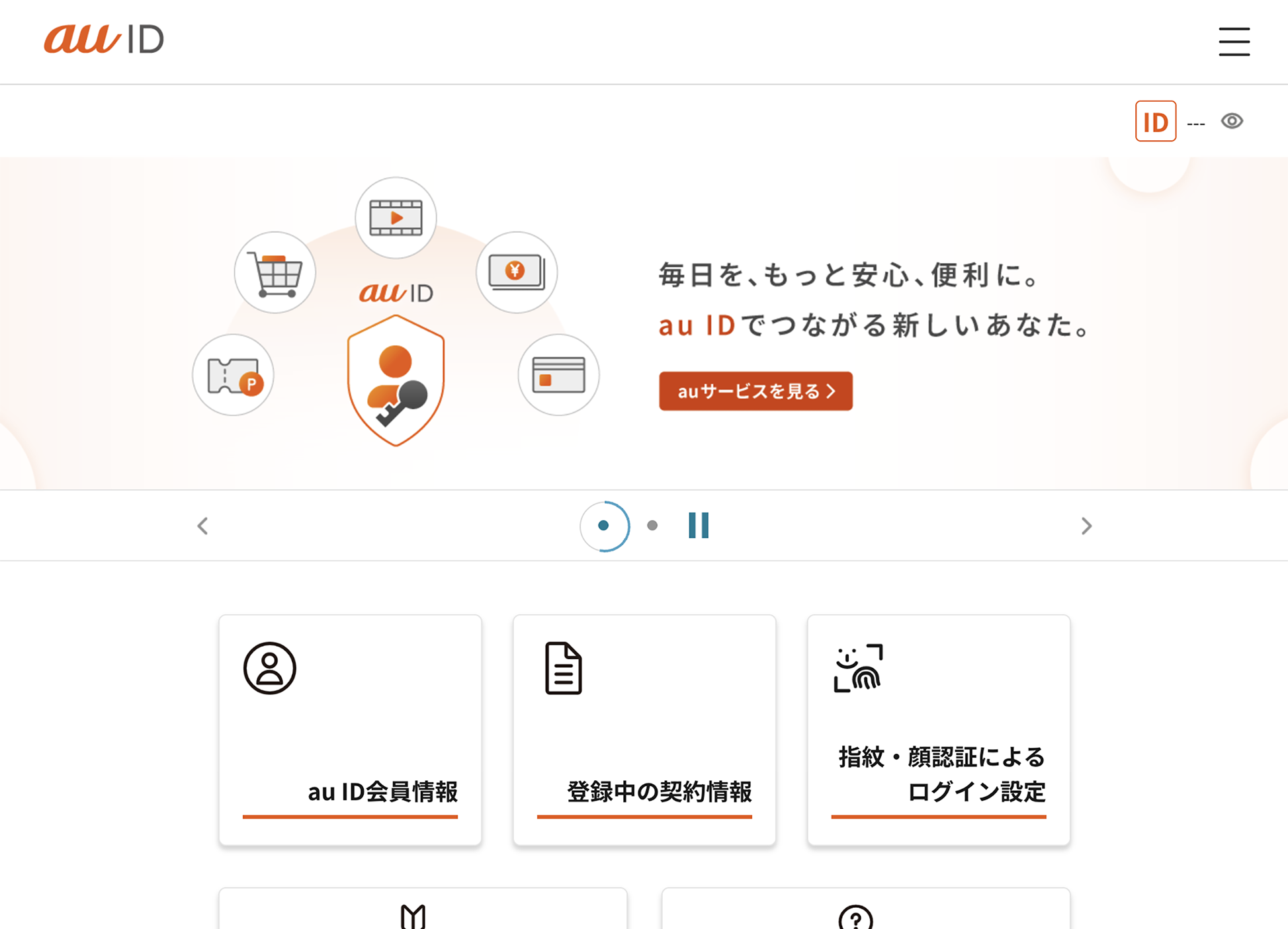Click the fingerprint and face authentication icon
Image resolution: width=1288 pixels, height=929 pixels.
pos(858,668)
